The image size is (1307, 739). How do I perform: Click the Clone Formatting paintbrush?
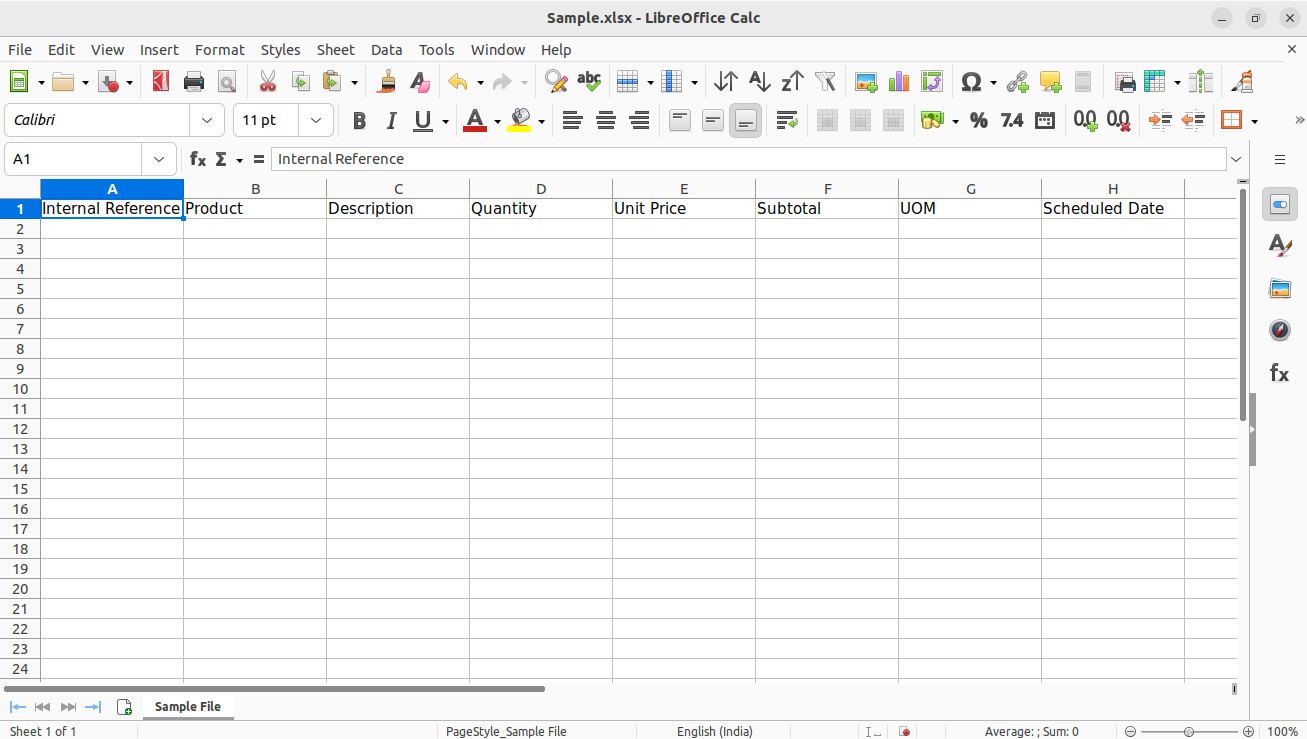point(386,82)
